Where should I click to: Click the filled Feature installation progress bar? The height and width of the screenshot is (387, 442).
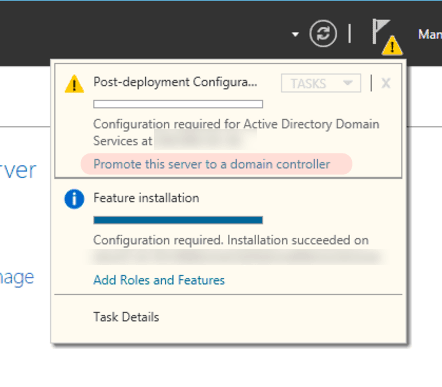178,220
